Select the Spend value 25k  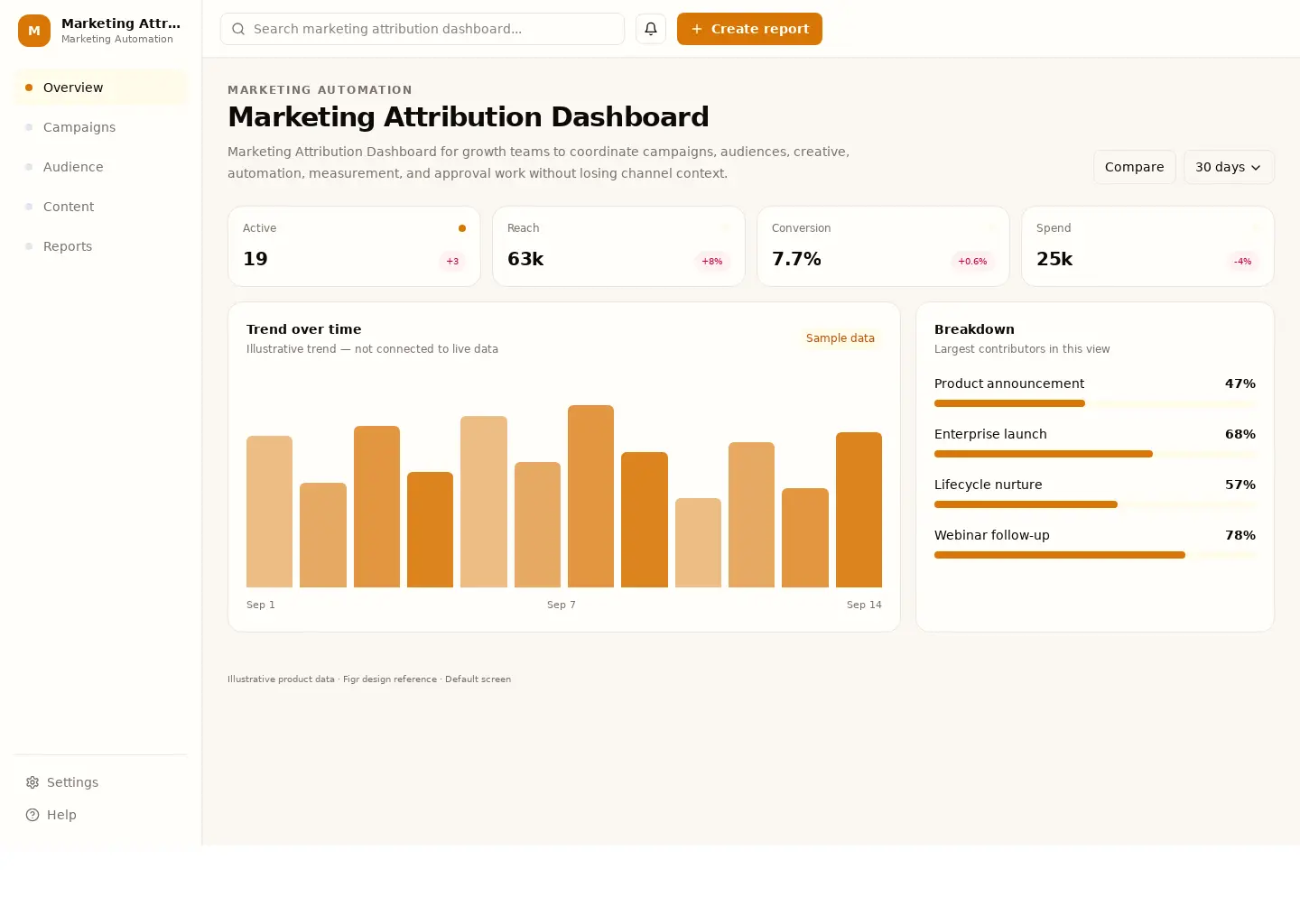pyautogui.click(x=1054, y=259)
